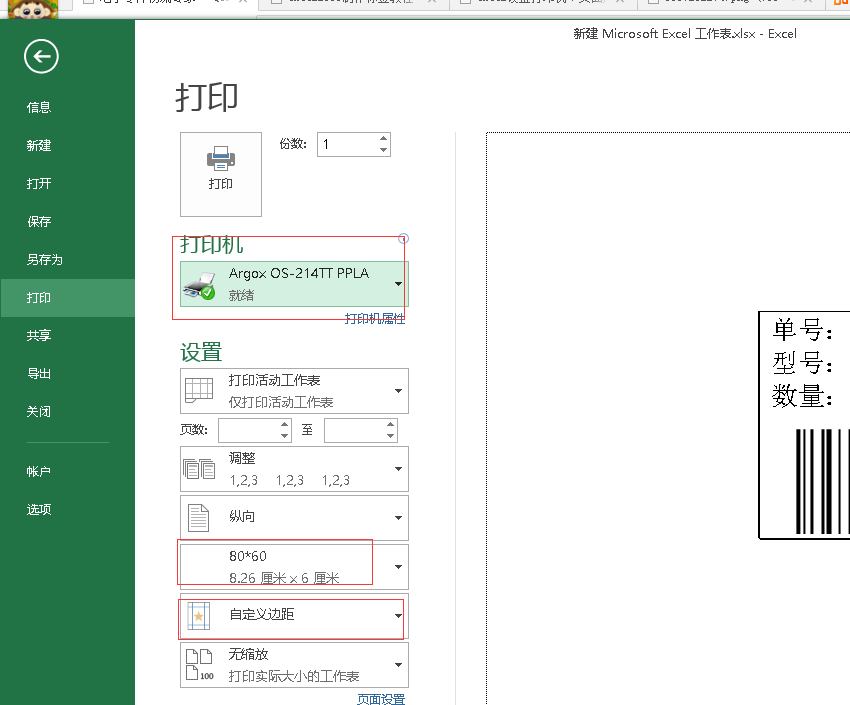Click the Argox printer icon
The height and width of the screenshot is (705, 850).
coord(199,284)
